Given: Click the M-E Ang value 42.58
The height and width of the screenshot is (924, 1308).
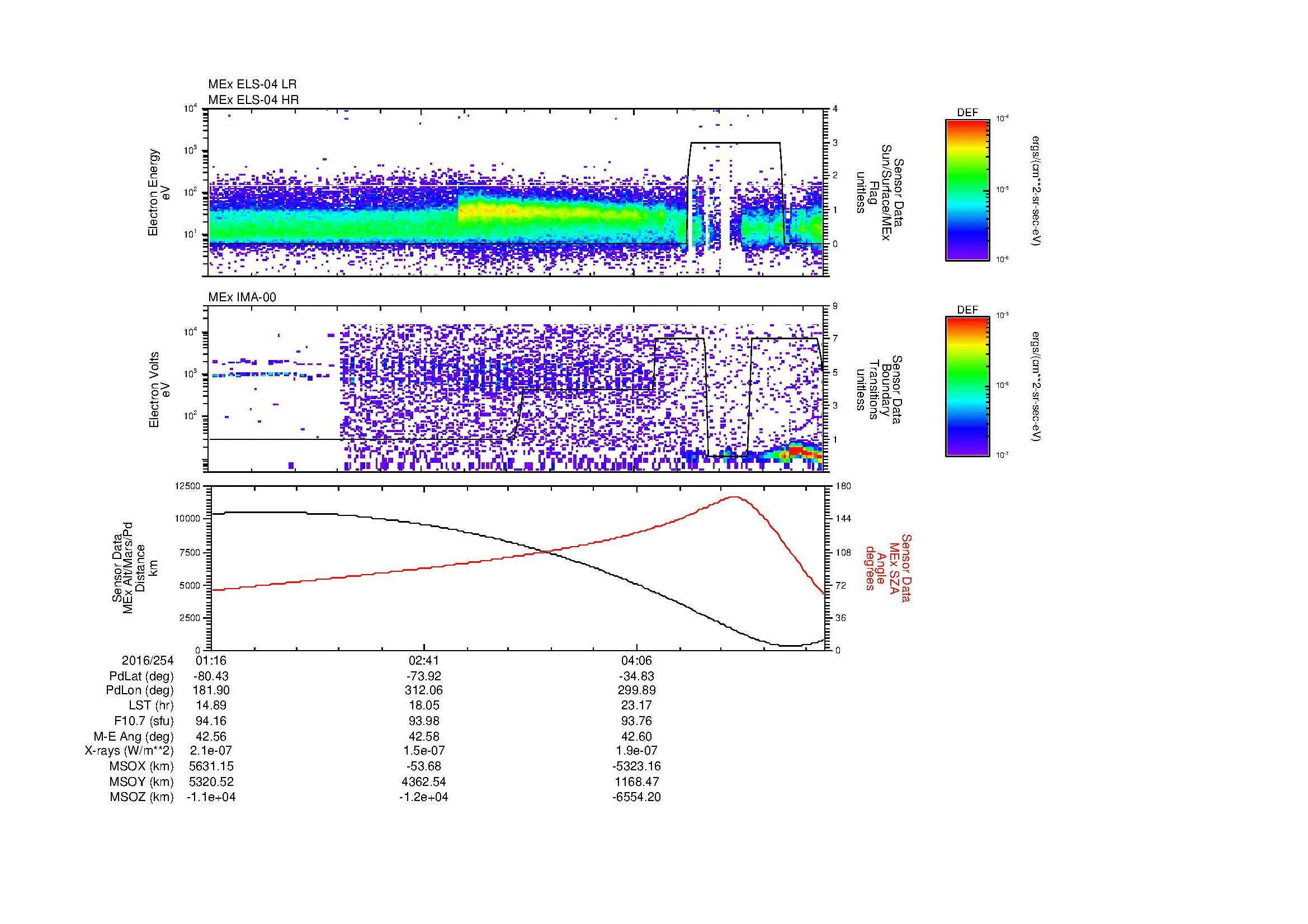Looking at the screenshot, I should 423,736.
